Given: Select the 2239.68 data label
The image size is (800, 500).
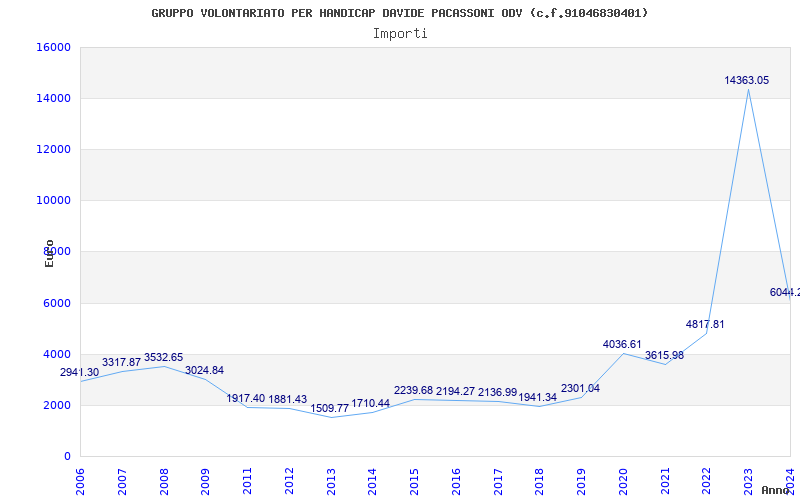Looking at the screenshot, I should 413,390.
